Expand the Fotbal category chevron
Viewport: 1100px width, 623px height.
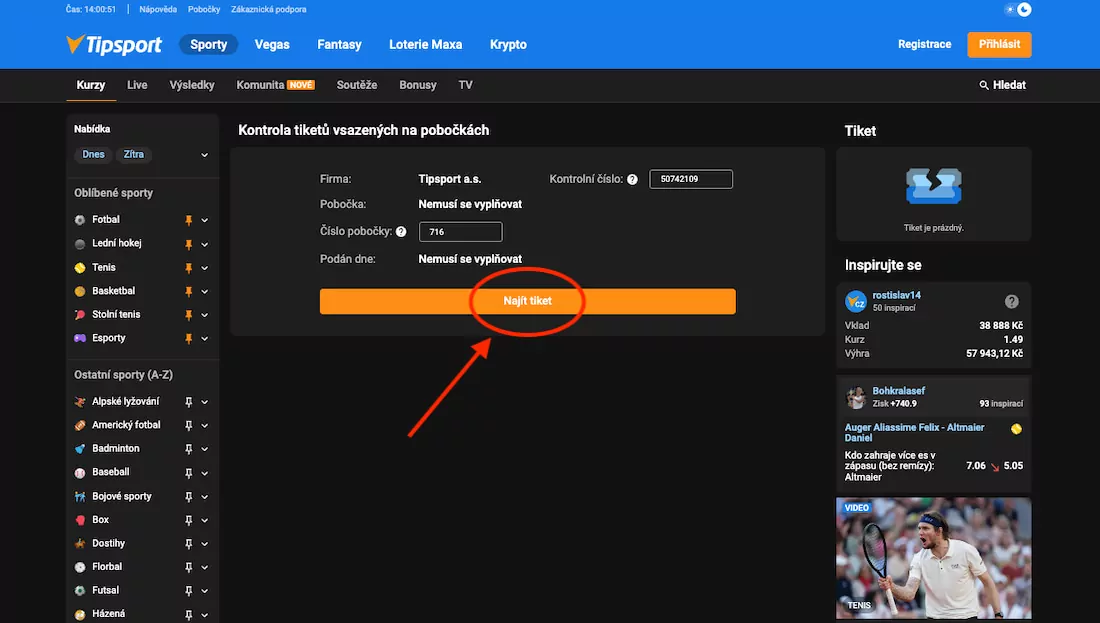[205, 219]
